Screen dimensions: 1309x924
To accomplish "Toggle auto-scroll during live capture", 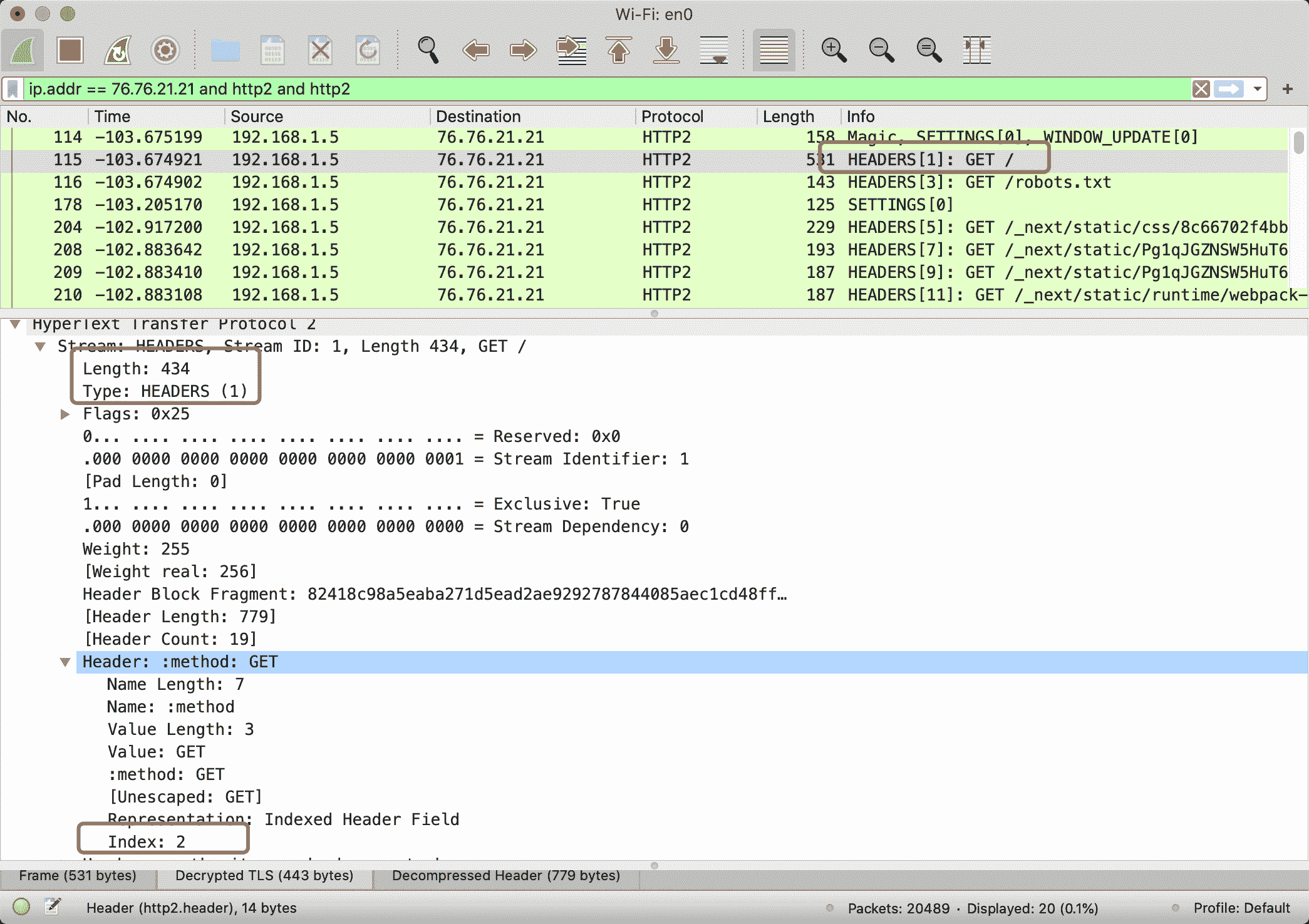I will click(x=715, y=50).
